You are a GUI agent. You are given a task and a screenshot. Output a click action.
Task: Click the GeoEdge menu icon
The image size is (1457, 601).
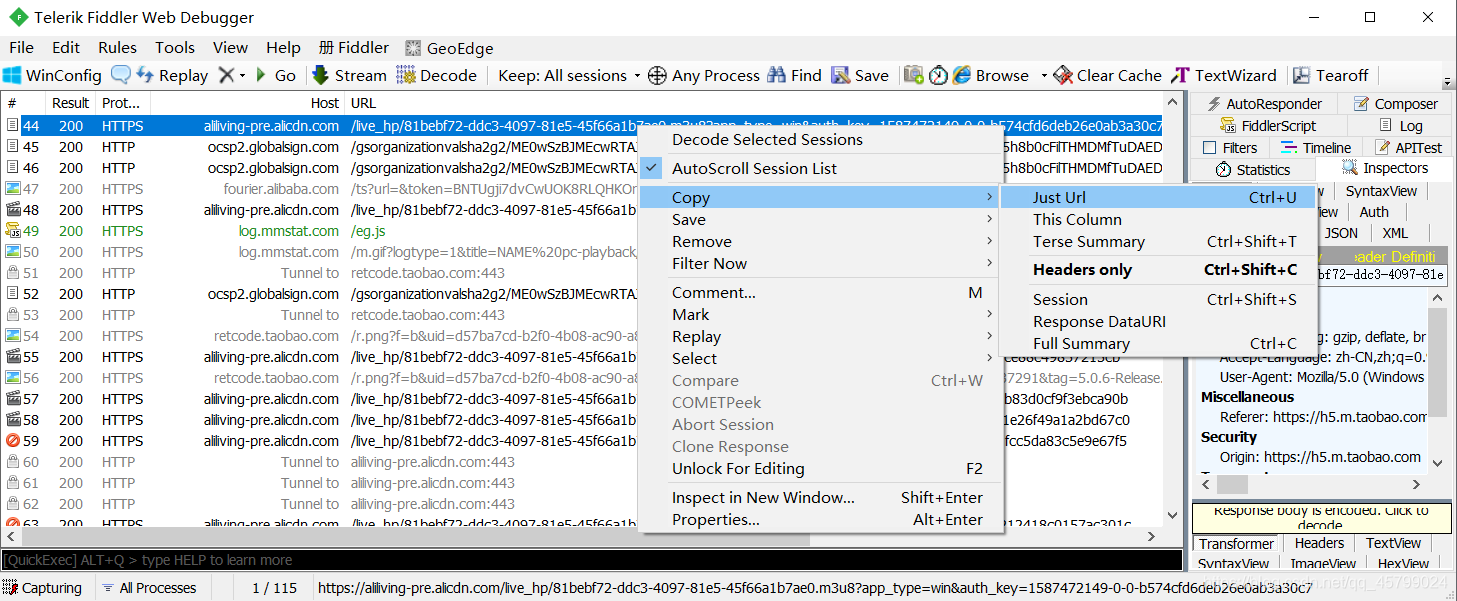pos(413,48)
